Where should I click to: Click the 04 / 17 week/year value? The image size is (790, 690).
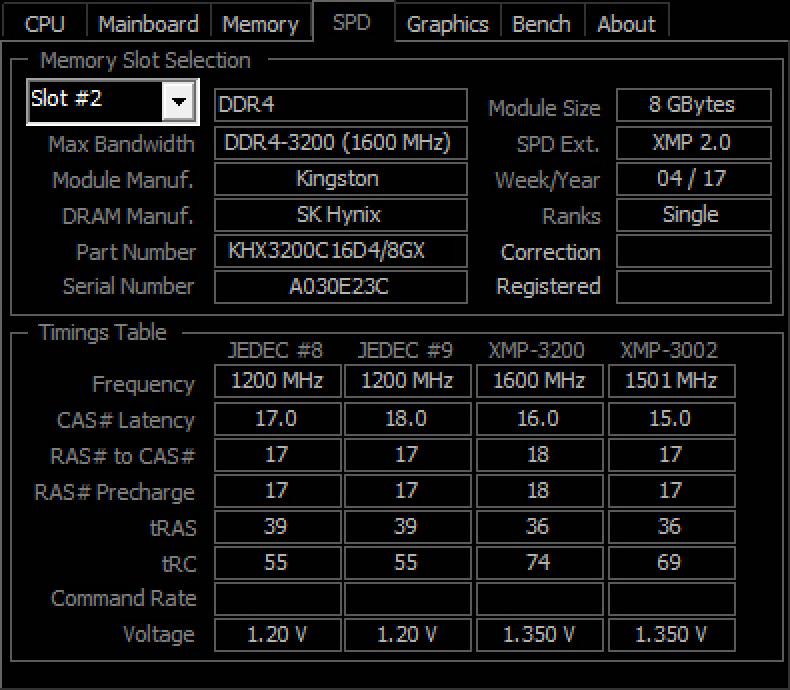point(693,179)
